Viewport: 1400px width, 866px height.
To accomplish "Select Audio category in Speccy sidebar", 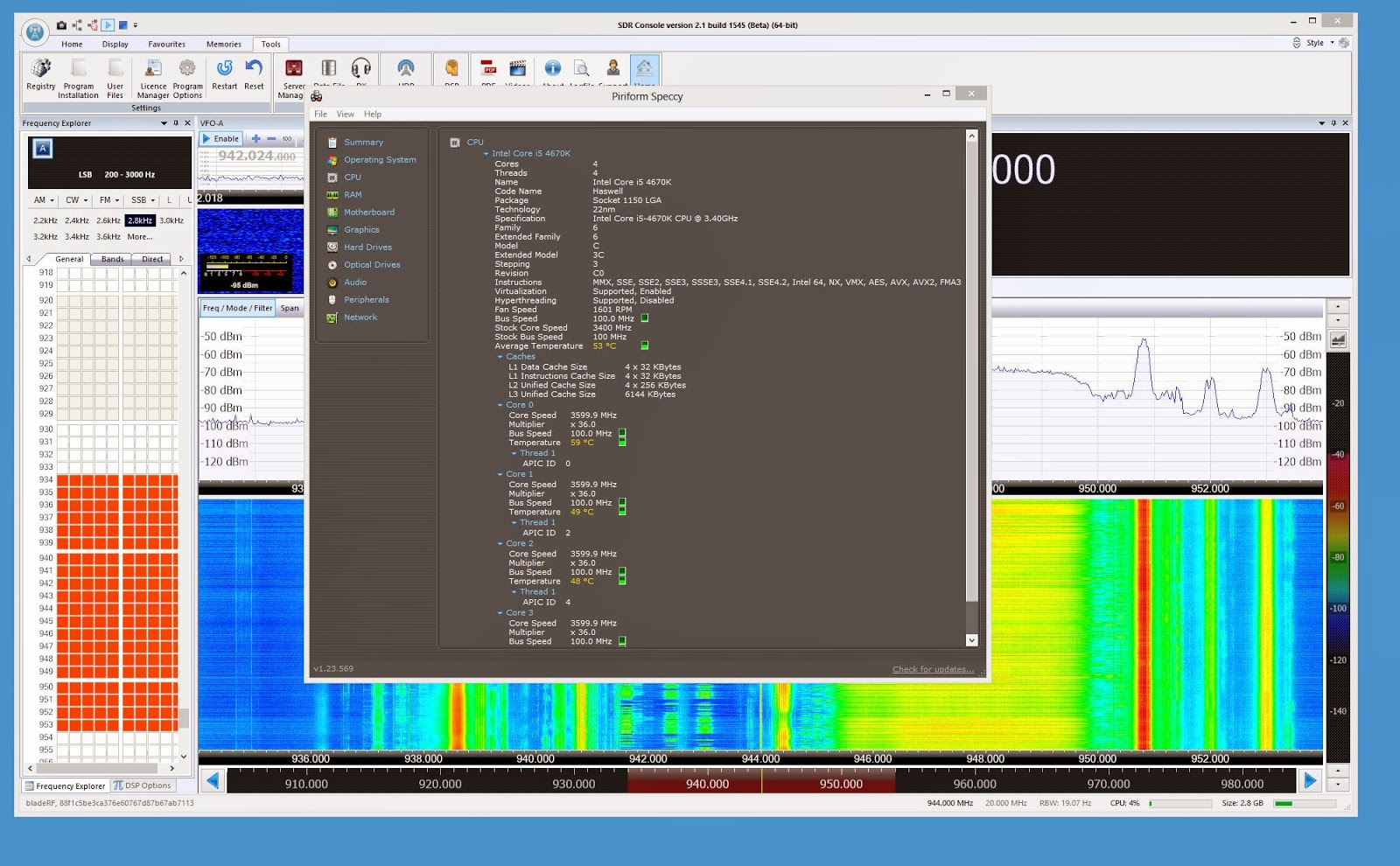I will click(354, 283).
